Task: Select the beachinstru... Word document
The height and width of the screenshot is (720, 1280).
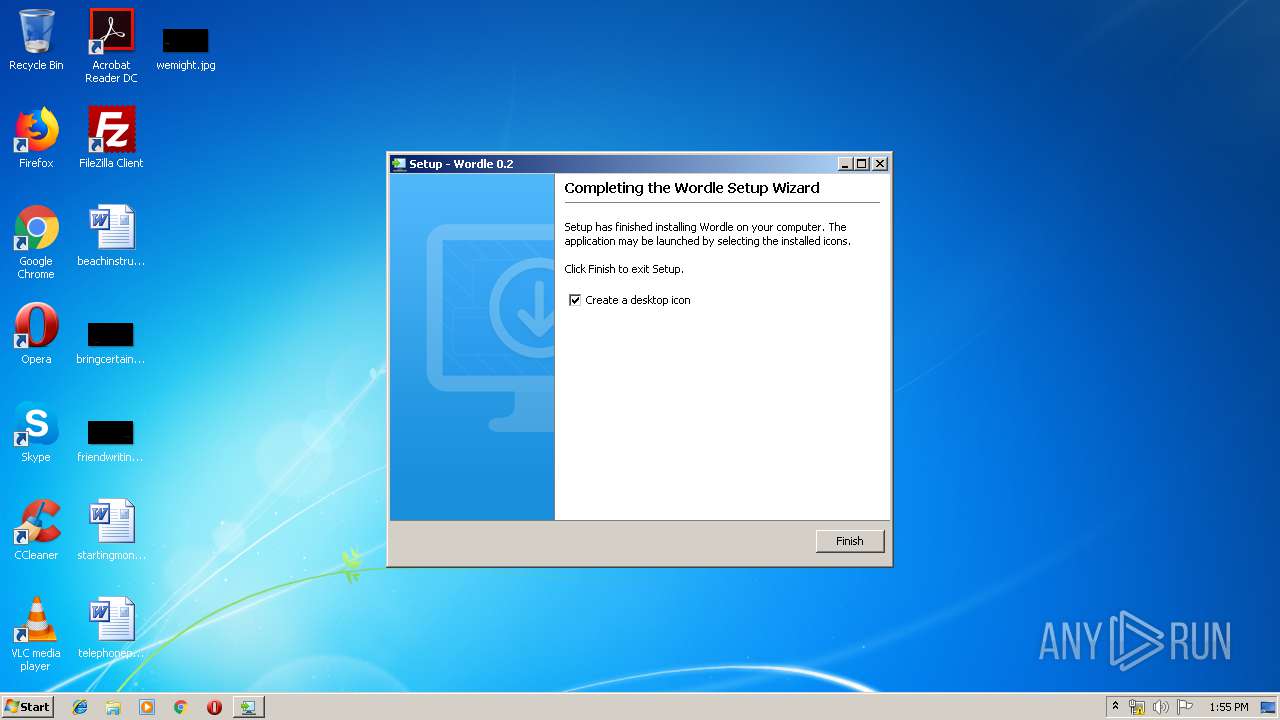Action: point(111,236)
